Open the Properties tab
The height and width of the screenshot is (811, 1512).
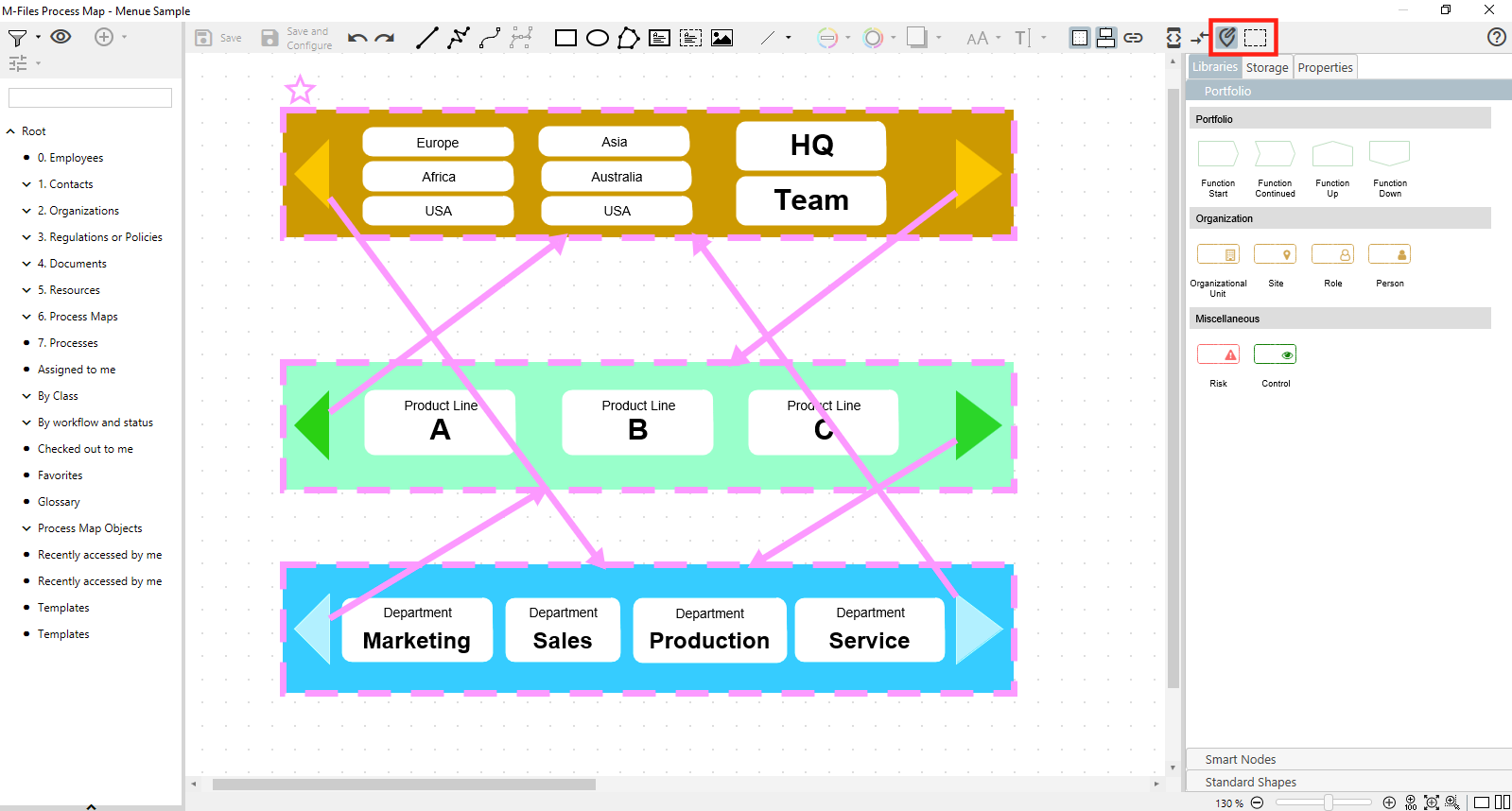point(1325,67)
